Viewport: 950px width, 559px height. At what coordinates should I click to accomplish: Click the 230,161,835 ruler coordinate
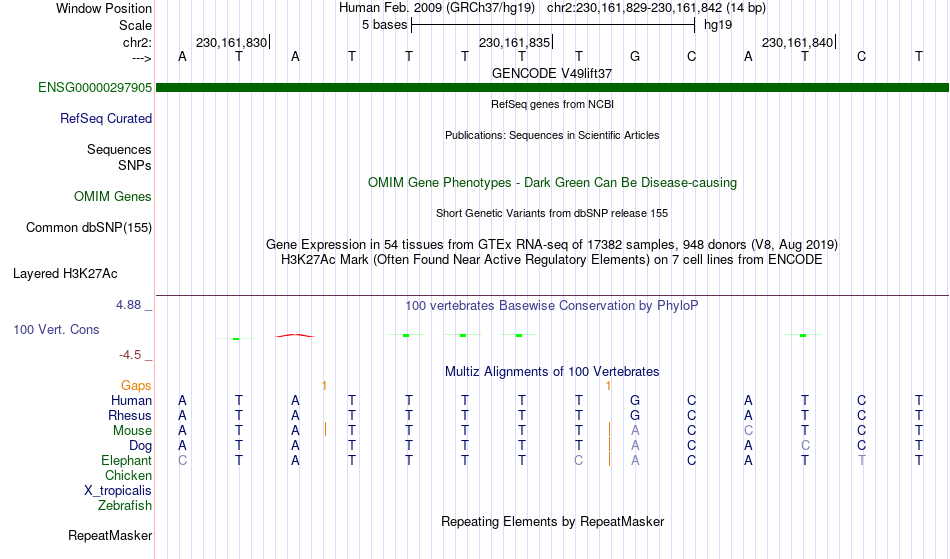point(514,42)
